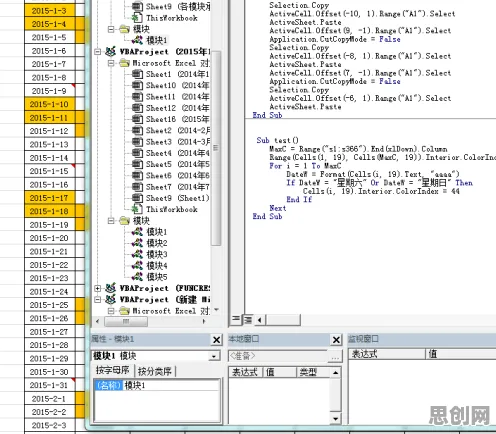Select the Sheet10 (2014年 tree item label

tap(178, 85)
